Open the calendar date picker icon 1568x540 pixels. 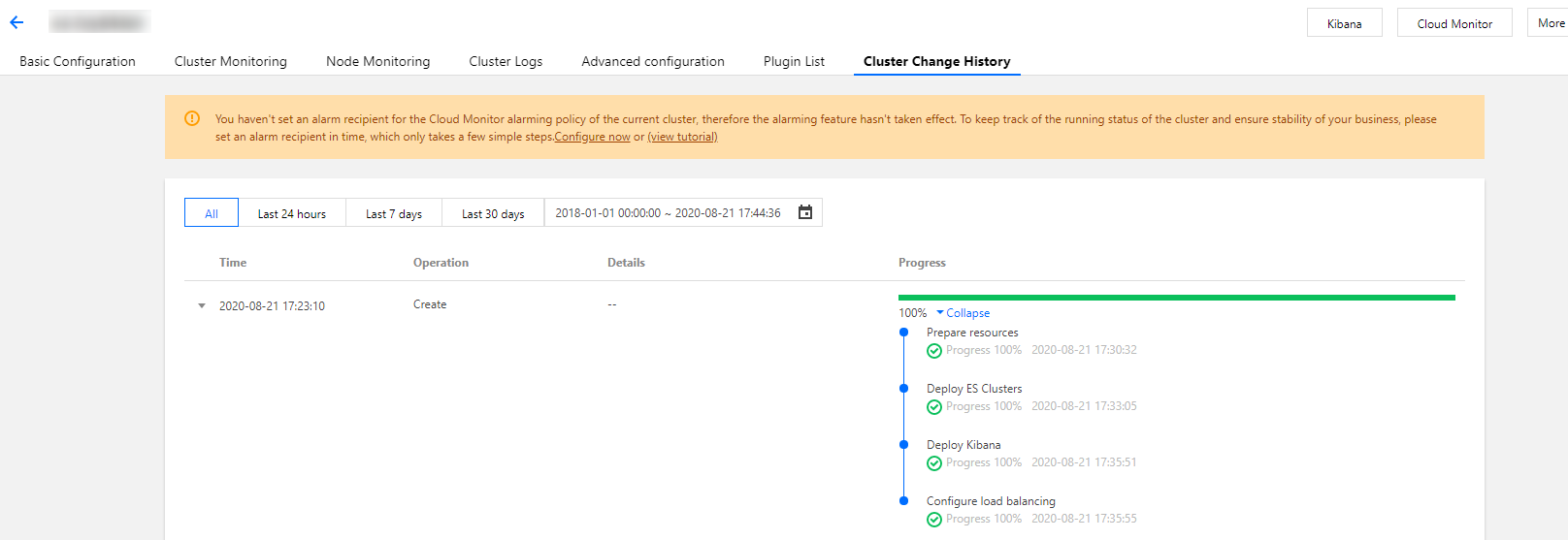coord(805,212)
